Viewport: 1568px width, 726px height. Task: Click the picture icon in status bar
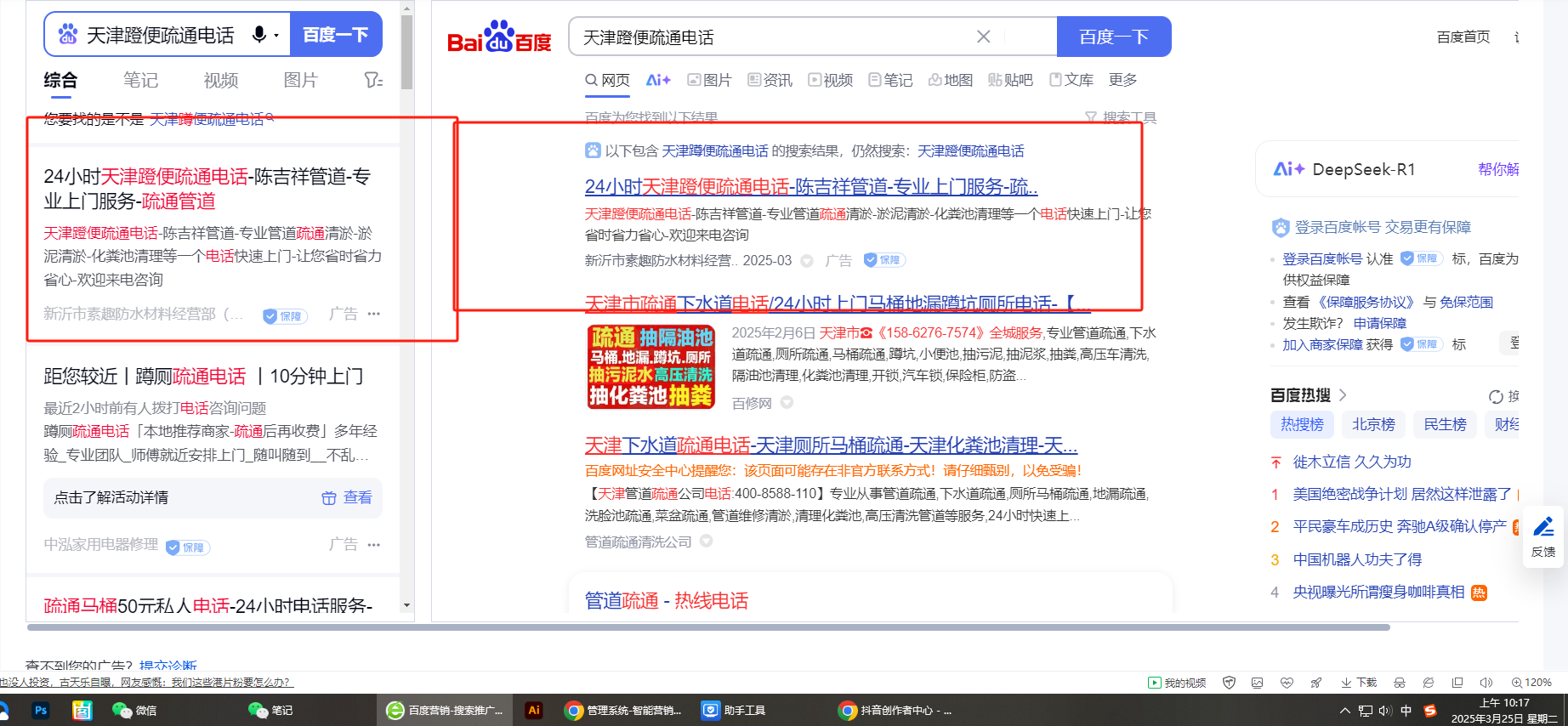pyautogui.click(x=1258, y=683)
